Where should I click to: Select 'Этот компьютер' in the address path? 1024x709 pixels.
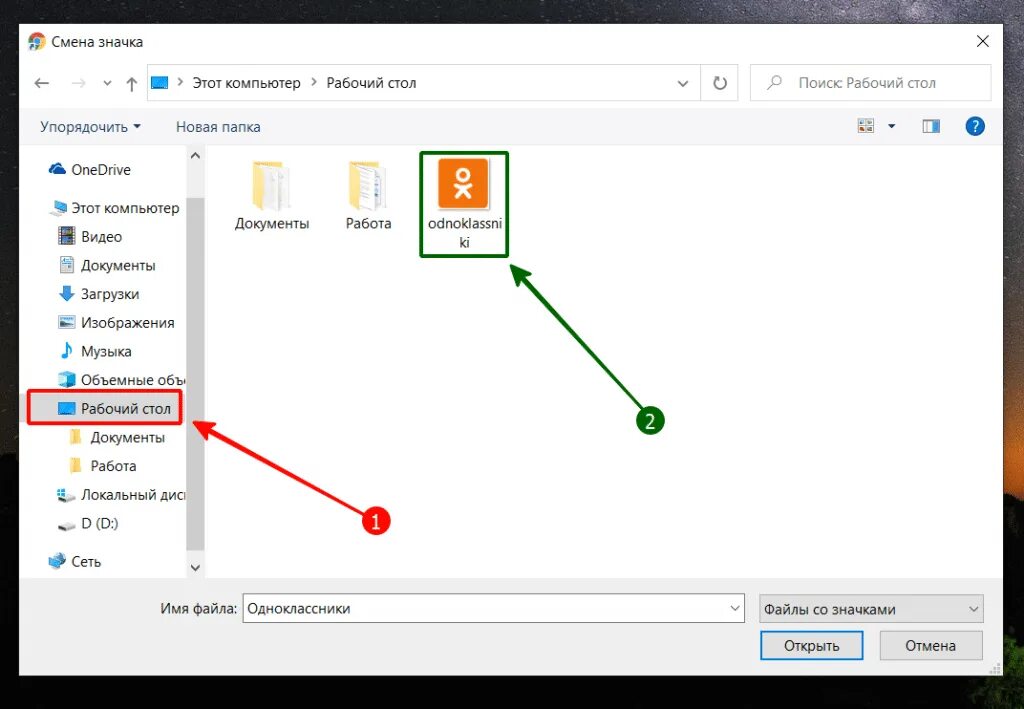[246, 83]
